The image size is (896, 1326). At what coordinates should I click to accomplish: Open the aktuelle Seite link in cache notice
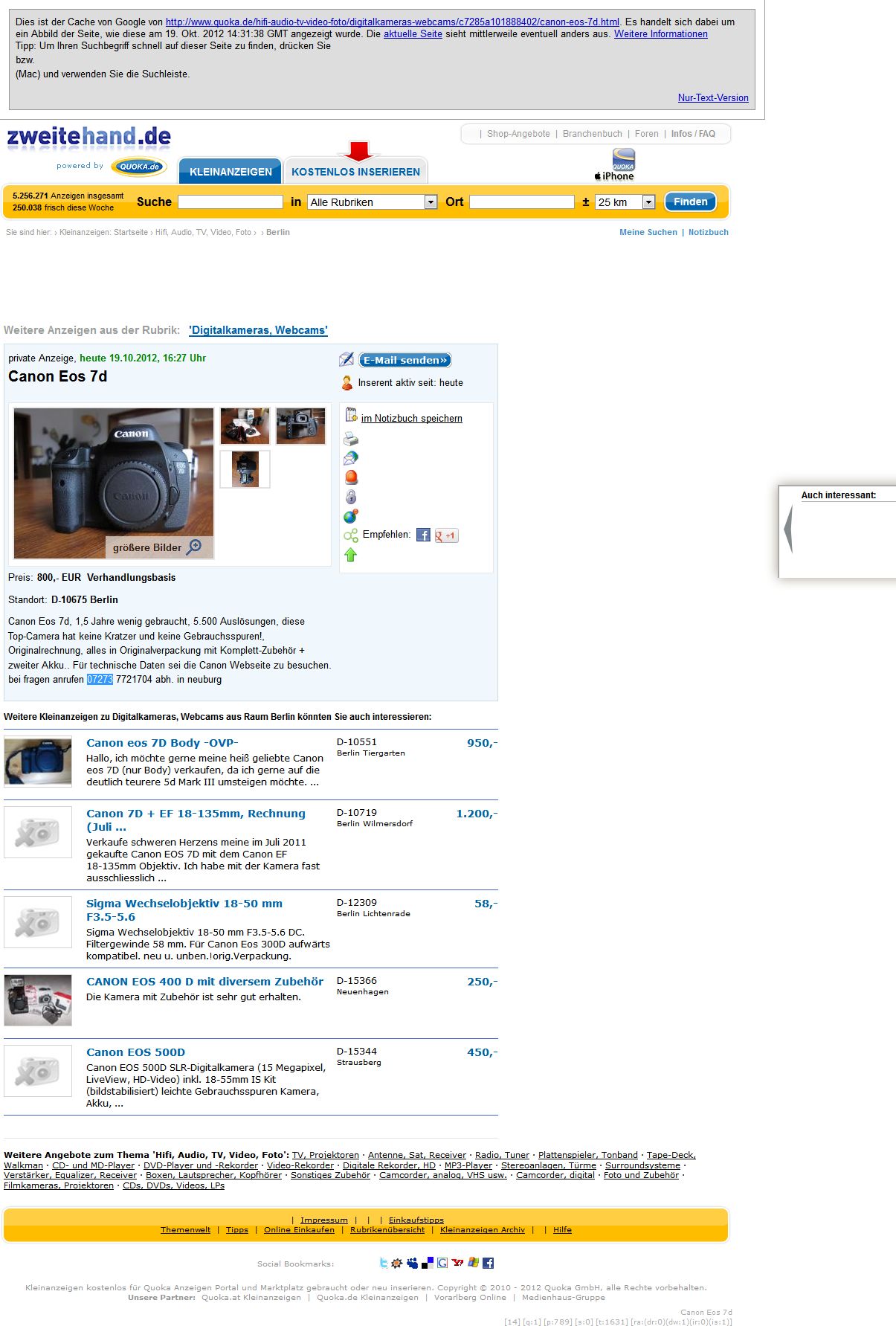pyautogui.click(x=413, y=34)
